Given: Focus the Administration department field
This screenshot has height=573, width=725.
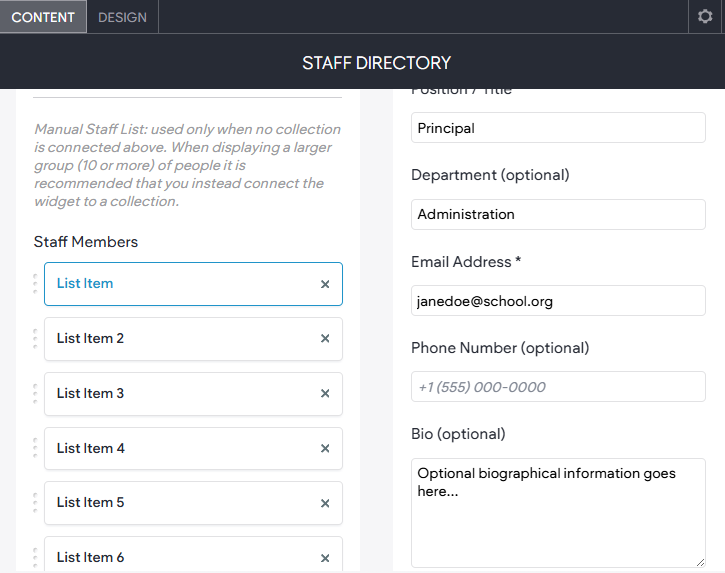Looking at the screenshot, I should (558, 214).
